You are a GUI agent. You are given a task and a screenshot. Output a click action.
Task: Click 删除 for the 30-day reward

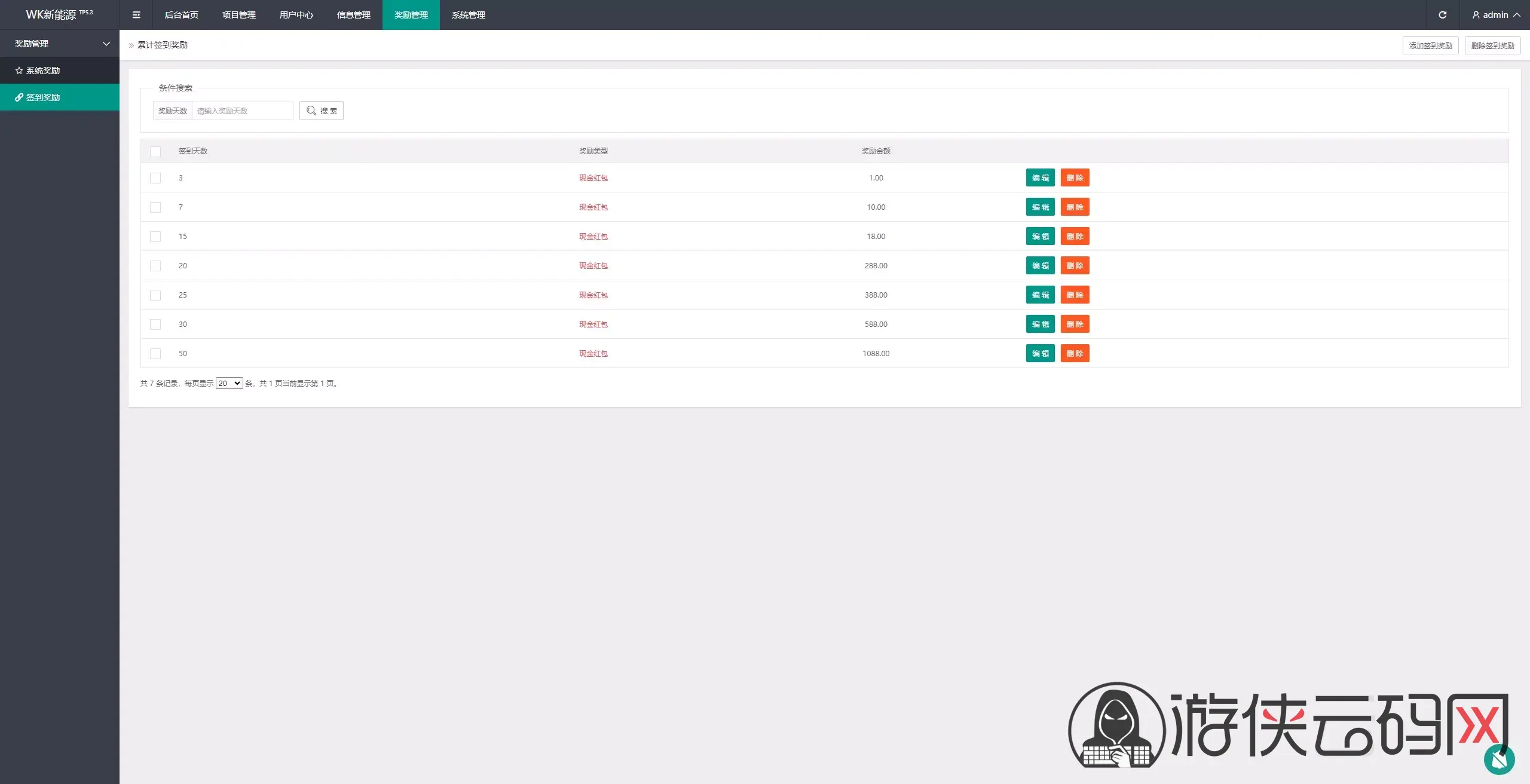pyautogui.click(x=1075, y=324)
